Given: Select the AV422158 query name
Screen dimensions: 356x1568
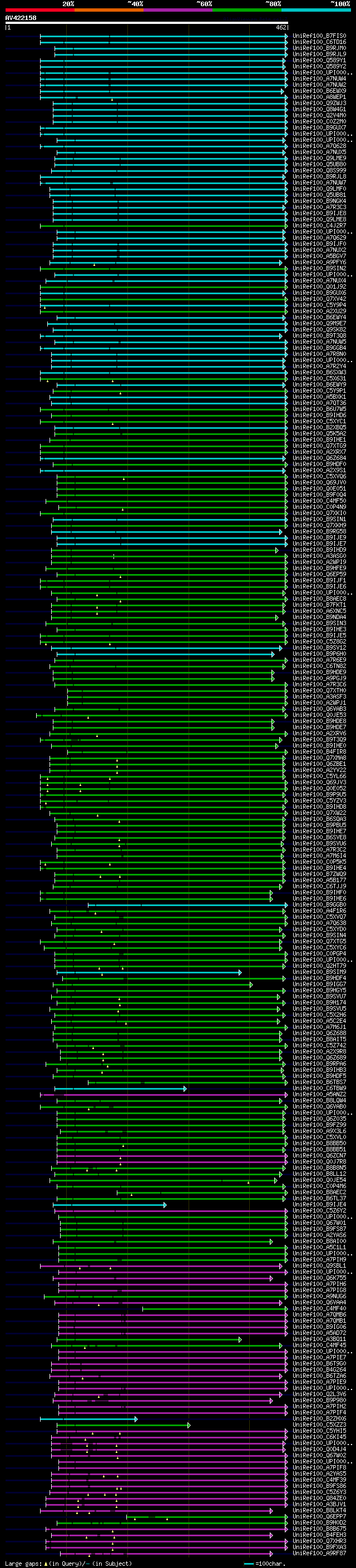Looking at the screenshot, I should pyautogui.click(x=21, y=18).
